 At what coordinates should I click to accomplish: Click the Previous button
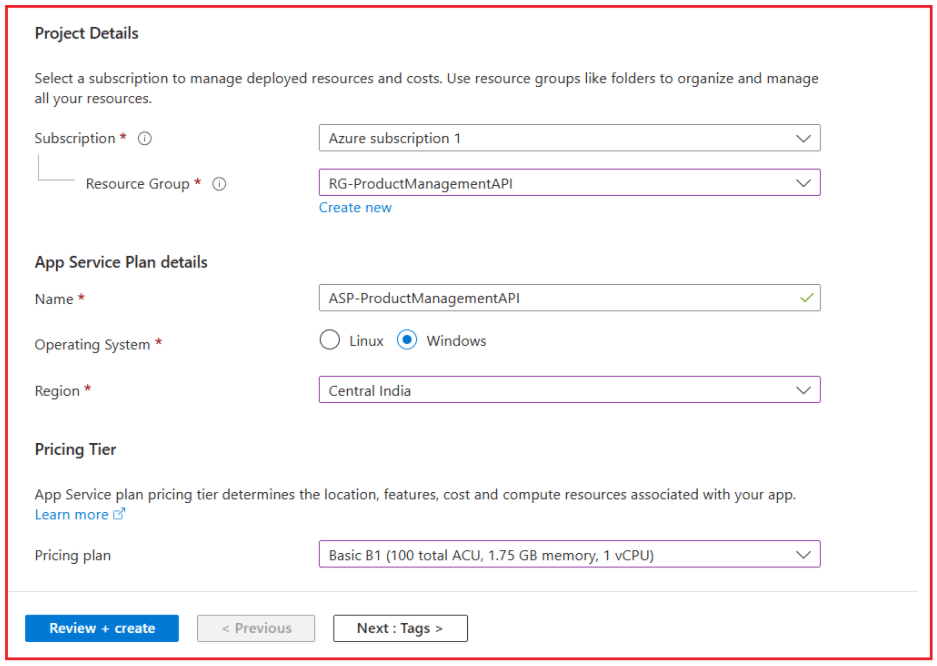pyautogui.click(x=256, y=628)
